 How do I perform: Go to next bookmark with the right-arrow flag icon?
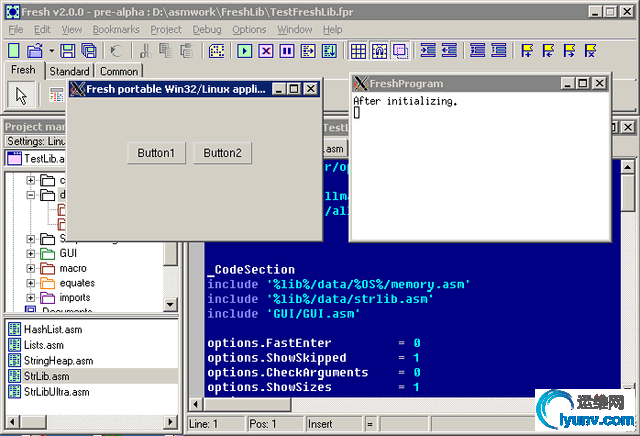[569, 51]
